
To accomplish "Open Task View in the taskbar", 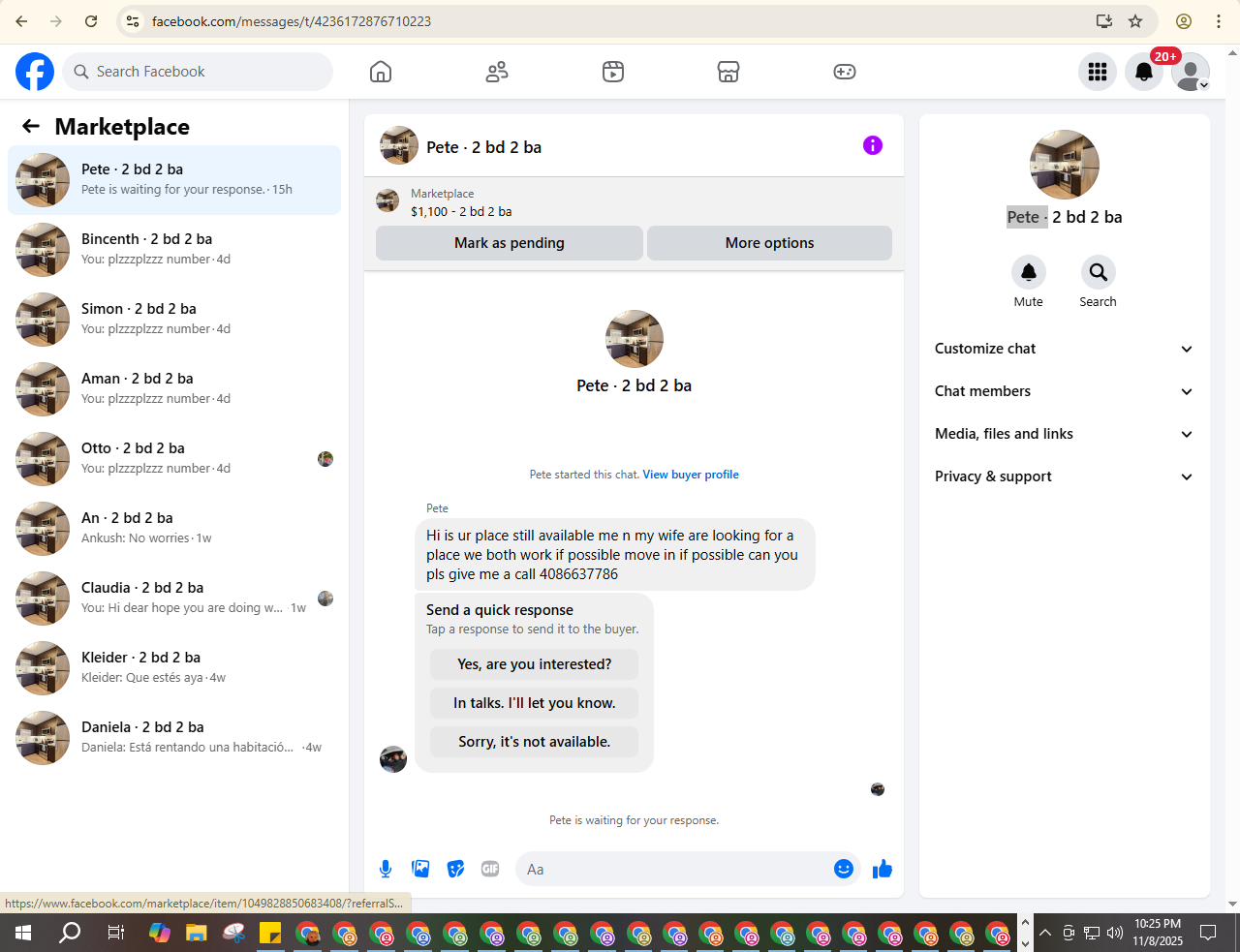I will (x=115, y=933).
